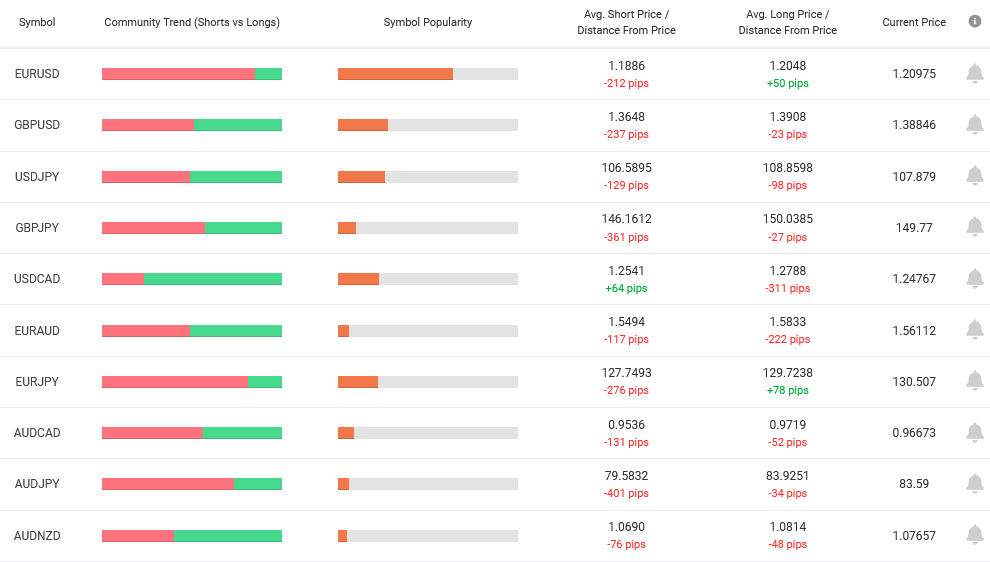
Task: Click the EURAUD alert bell icon
Action: point(975,330)
